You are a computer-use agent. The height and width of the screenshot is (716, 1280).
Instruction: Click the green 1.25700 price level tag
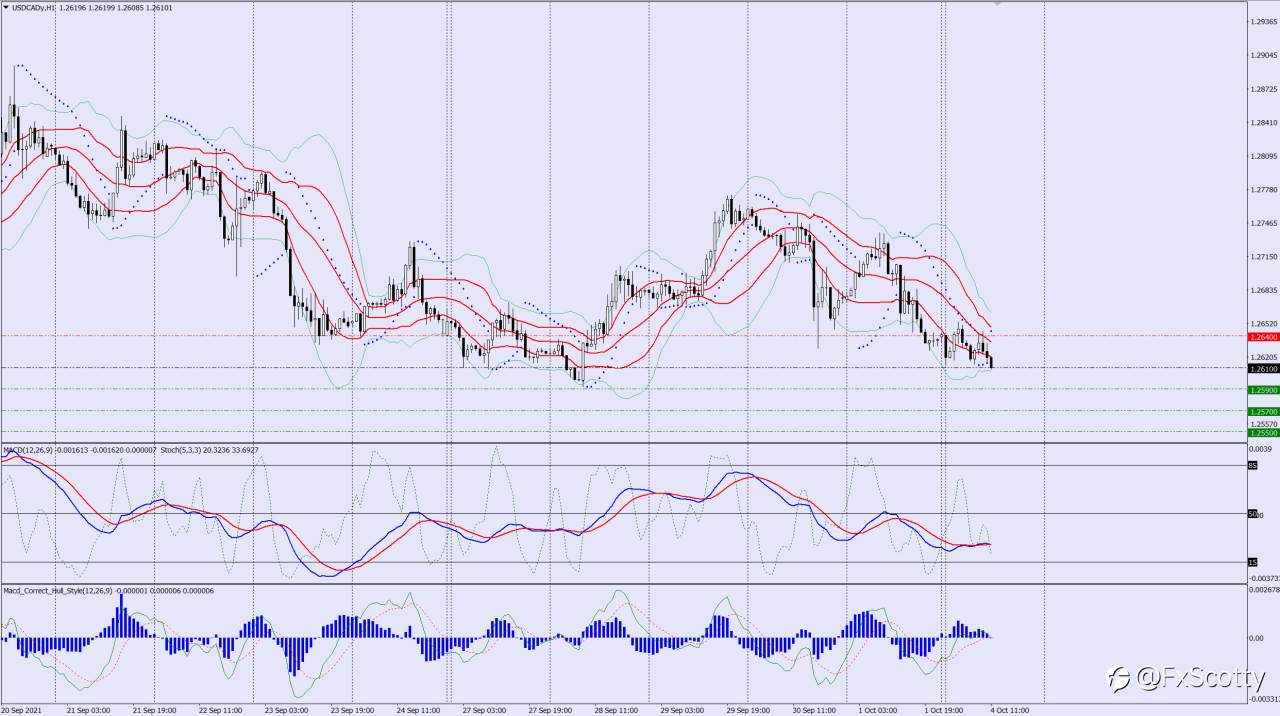pos(1264,411)
